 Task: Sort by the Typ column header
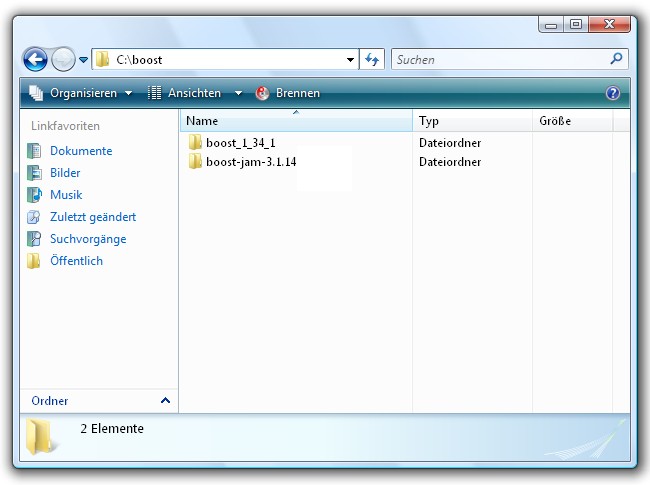[473, 121]
